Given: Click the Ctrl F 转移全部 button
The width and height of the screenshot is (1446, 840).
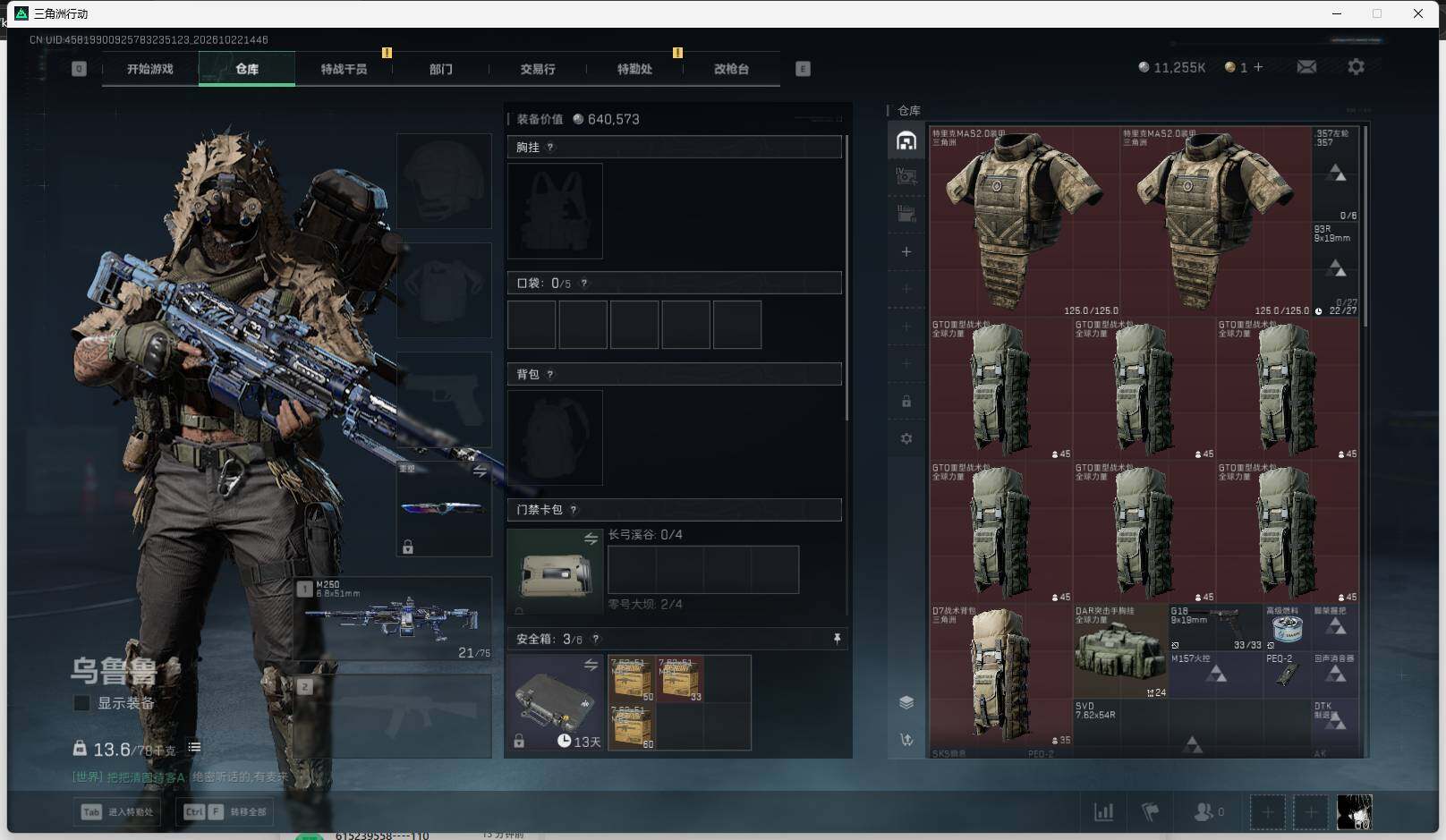Looking at the screenshot, I should point(225,812).
